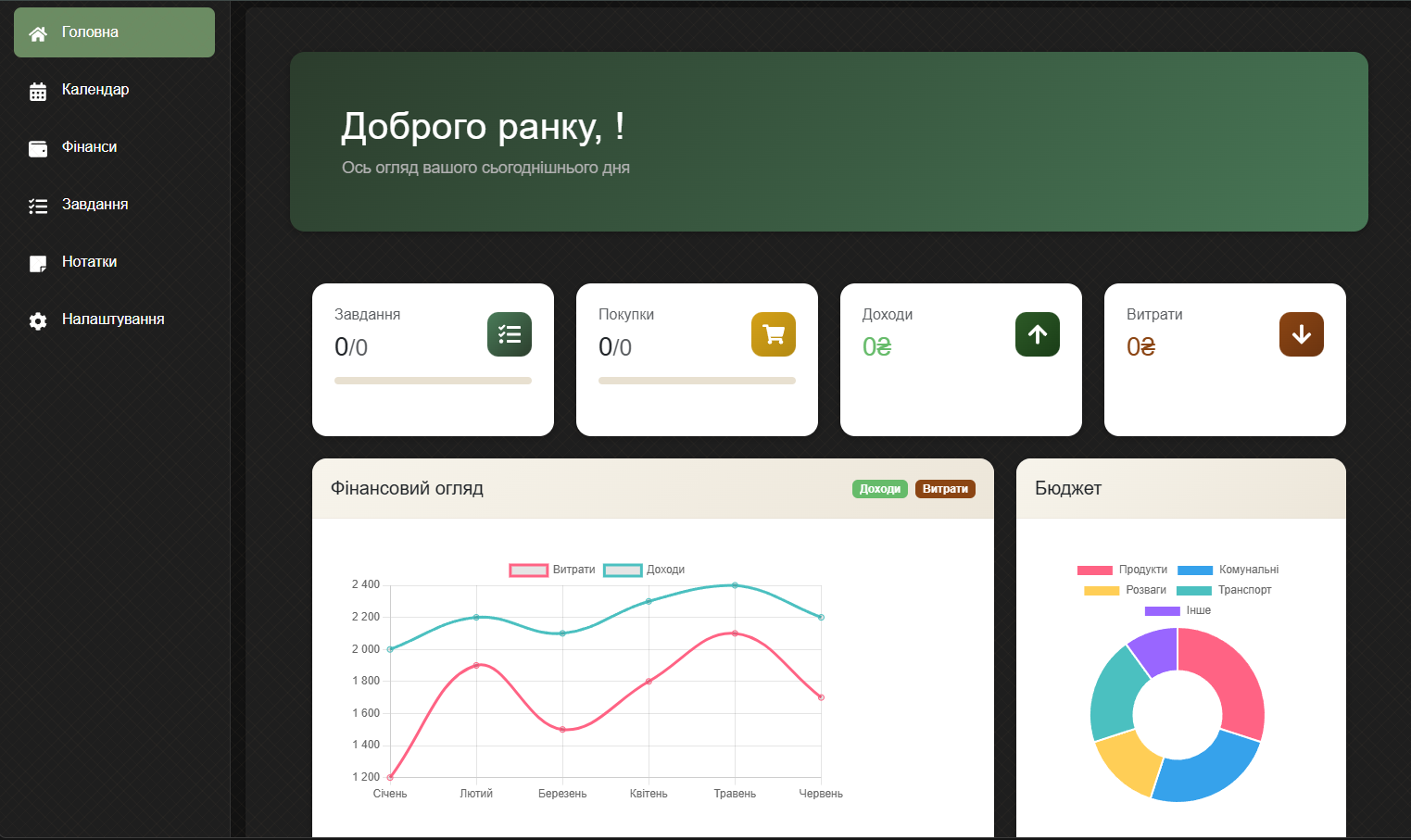Viewport: 1411px width, 840px height.
Task: Click the Доходи badge in Фінансовий огляд
Action: point(880,489)
